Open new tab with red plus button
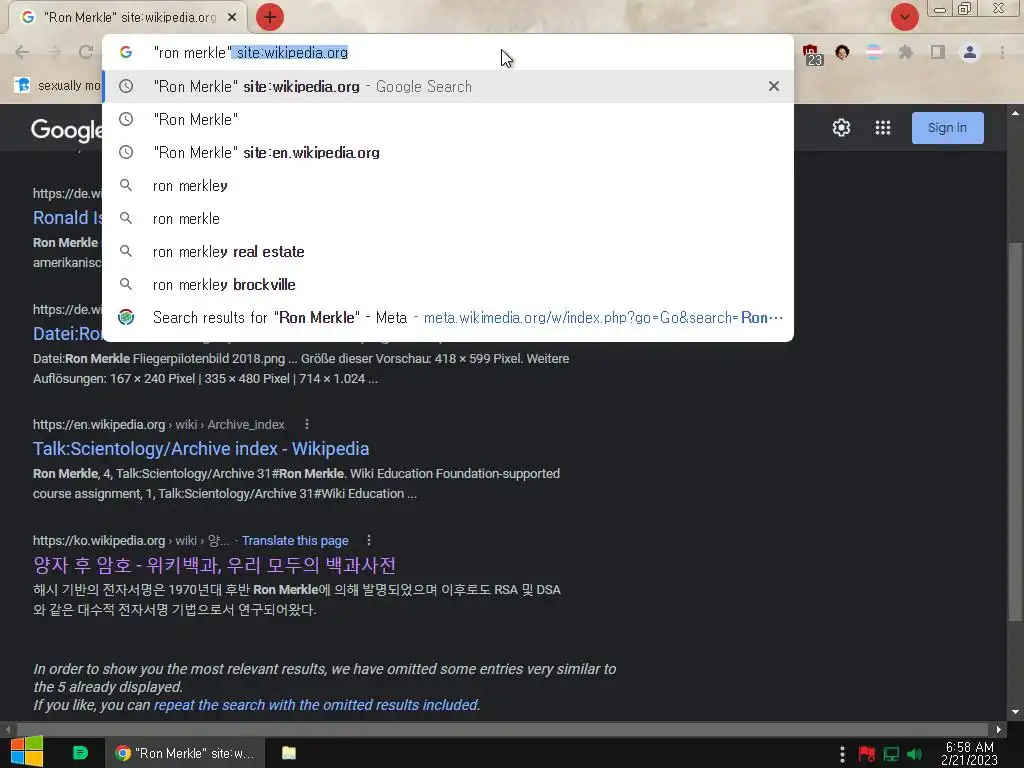1024x768 pixels. (x=270, y=17)
